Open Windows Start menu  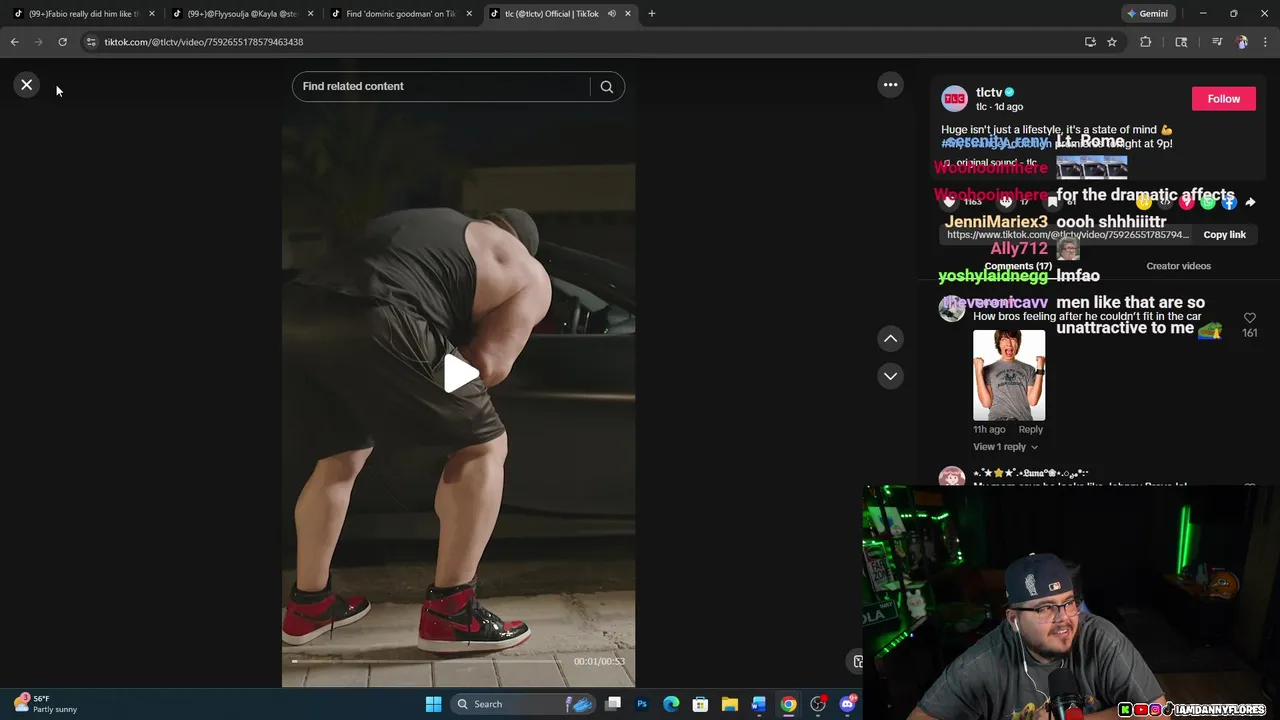(433, 704)
